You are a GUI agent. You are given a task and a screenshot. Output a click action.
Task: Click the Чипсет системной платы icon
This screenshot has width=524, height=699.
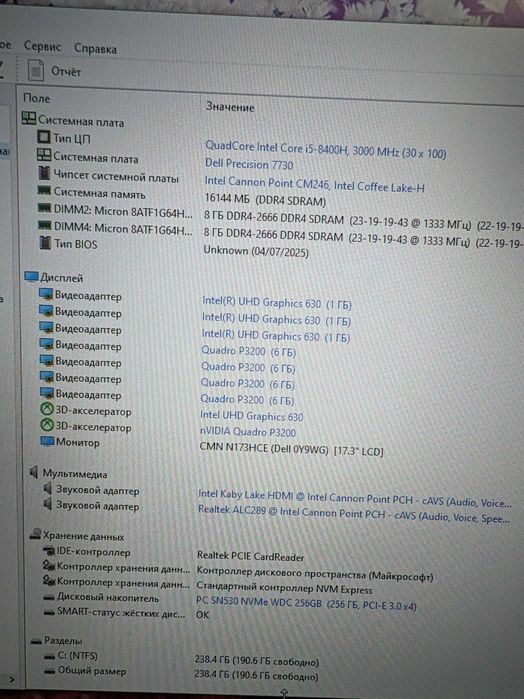[x=44, y=173]
